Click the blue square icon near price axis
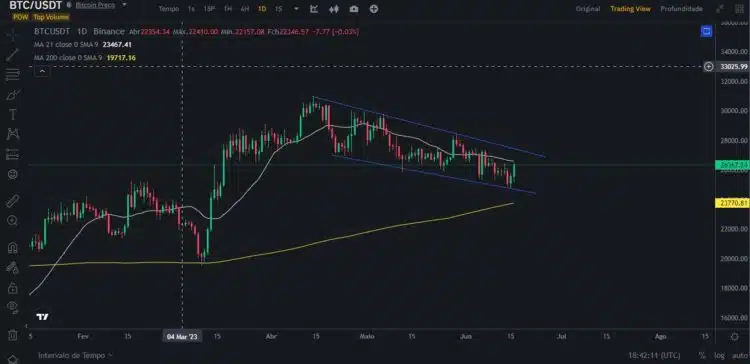 (706, 32)
